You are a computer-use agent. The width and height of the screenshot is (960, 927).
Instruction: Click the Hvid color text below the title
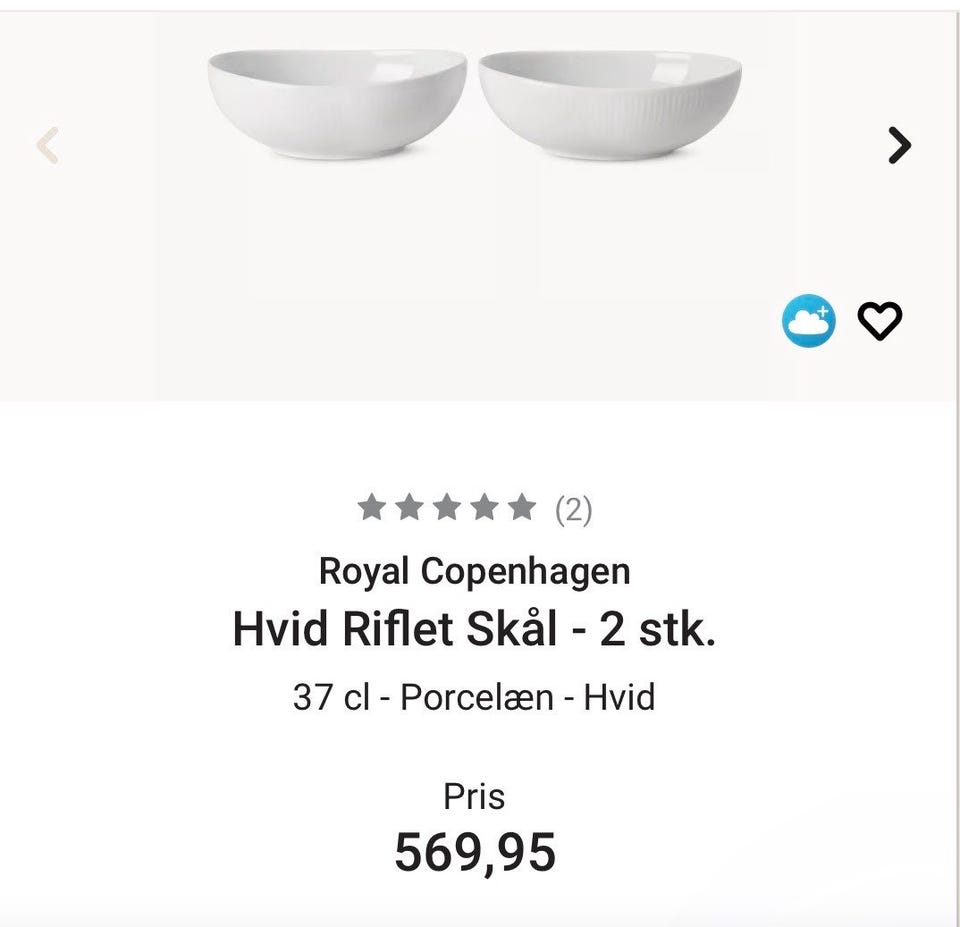pos(619,696)
